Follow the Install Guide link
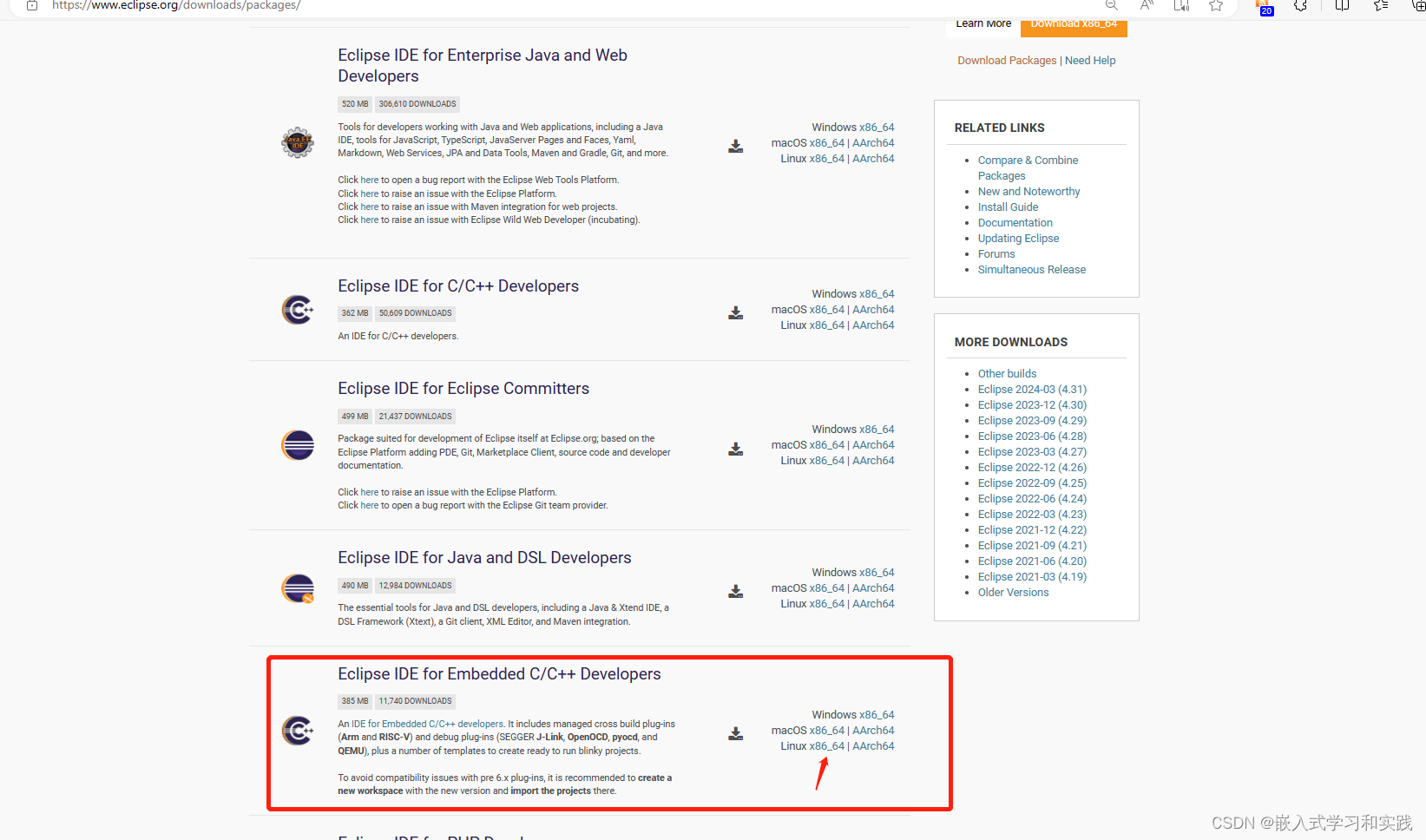This screenshot has height=840, width=1426. point(1008,207)
